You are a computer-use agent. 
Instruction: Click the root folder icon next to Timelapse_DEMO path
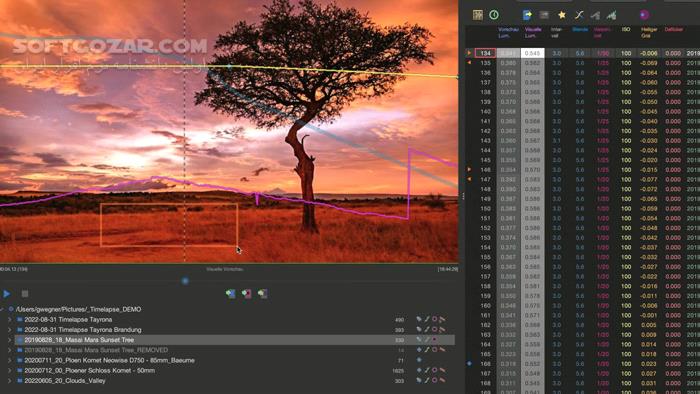point(11,309)
